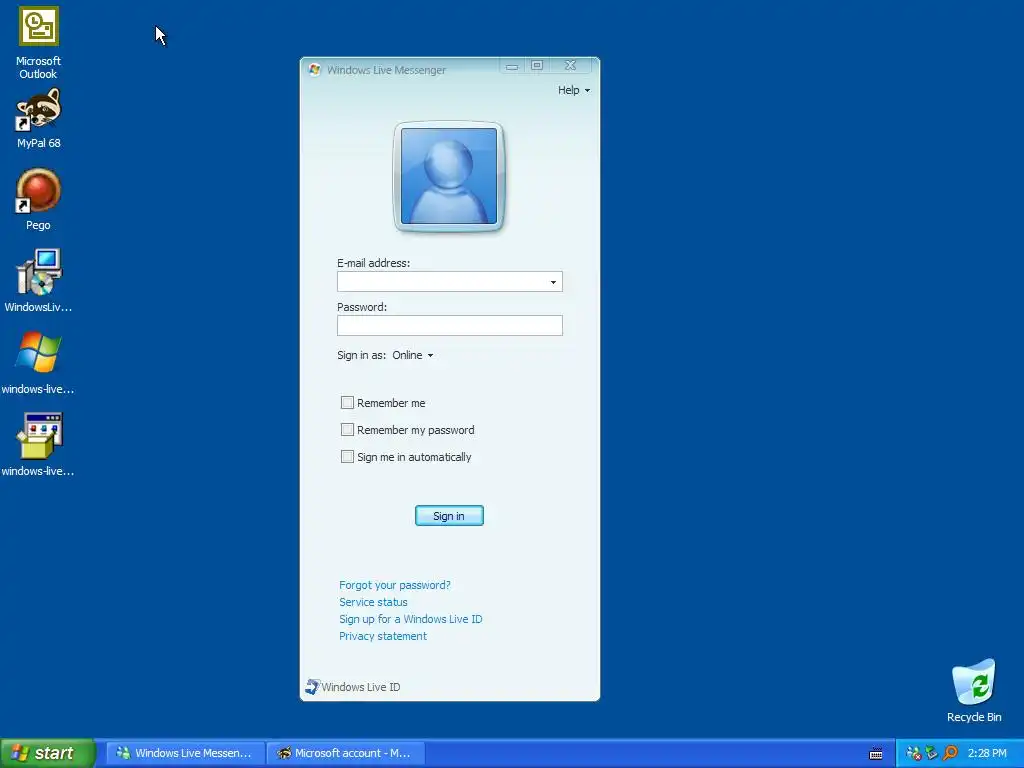Click the orange magnifier tray icon
Image resolution: width=1024 pixels, height=768 pixels.
(x=950, y=754)
